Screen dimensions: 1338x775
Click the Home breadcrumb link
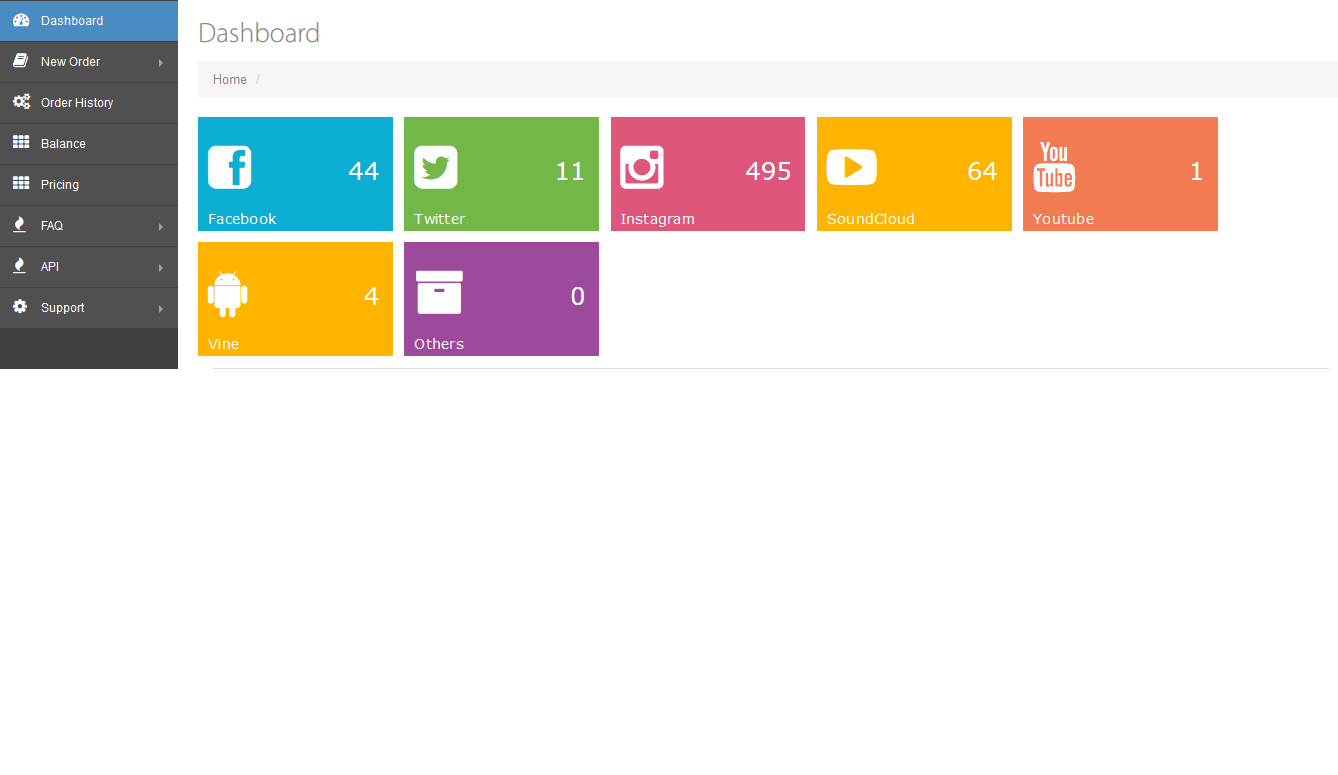click(230, 80)
